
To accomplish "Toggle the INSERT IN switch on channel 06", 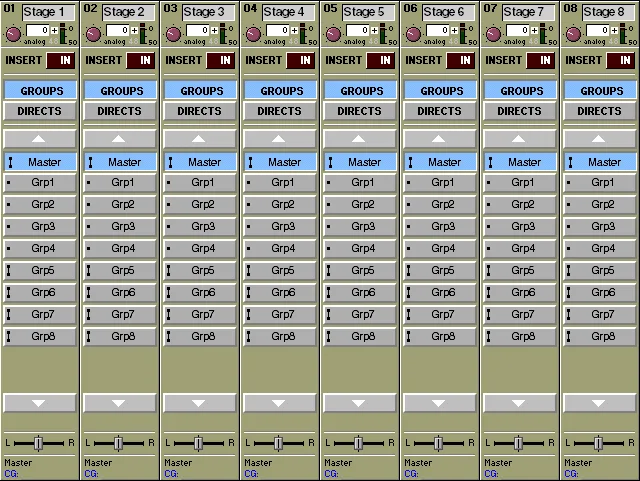I will click(461, 60).
